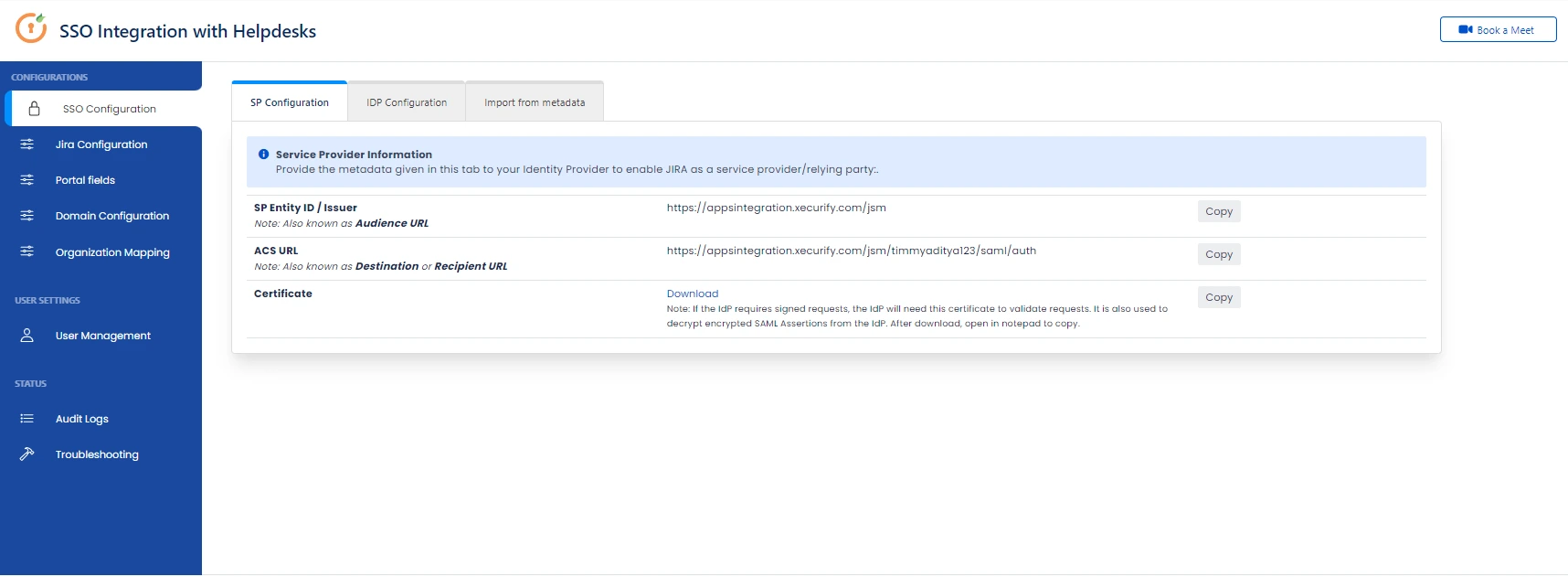The image size is (1568, 577).
Task: Click the Domain Configuration sliders icon
Action: coord(27,216)
